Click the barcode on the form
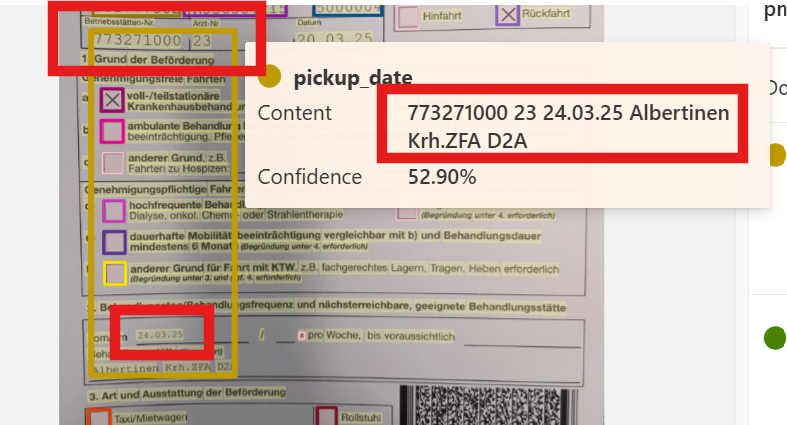This screenshot has width=787, height=425. point(489,405)
